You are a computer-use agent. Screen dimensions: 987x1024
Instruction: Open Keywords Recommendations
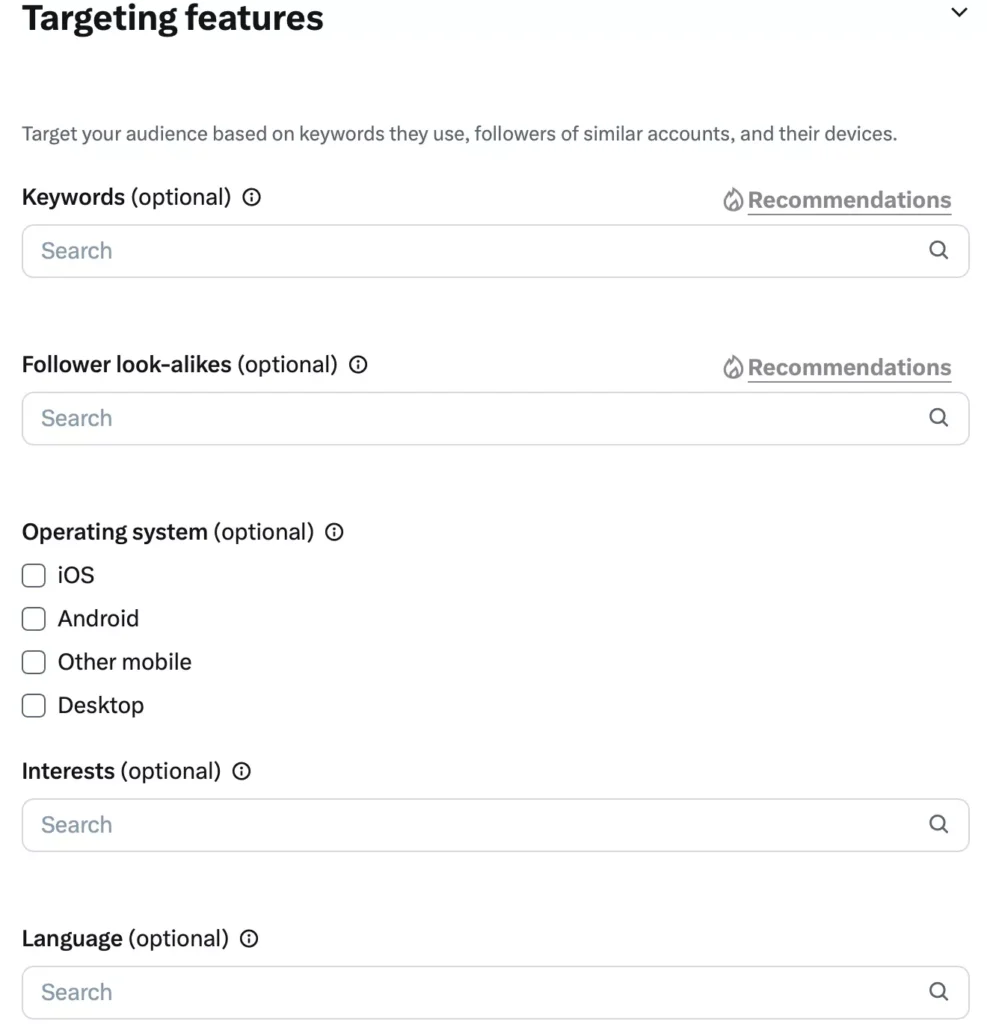point(849,199)
